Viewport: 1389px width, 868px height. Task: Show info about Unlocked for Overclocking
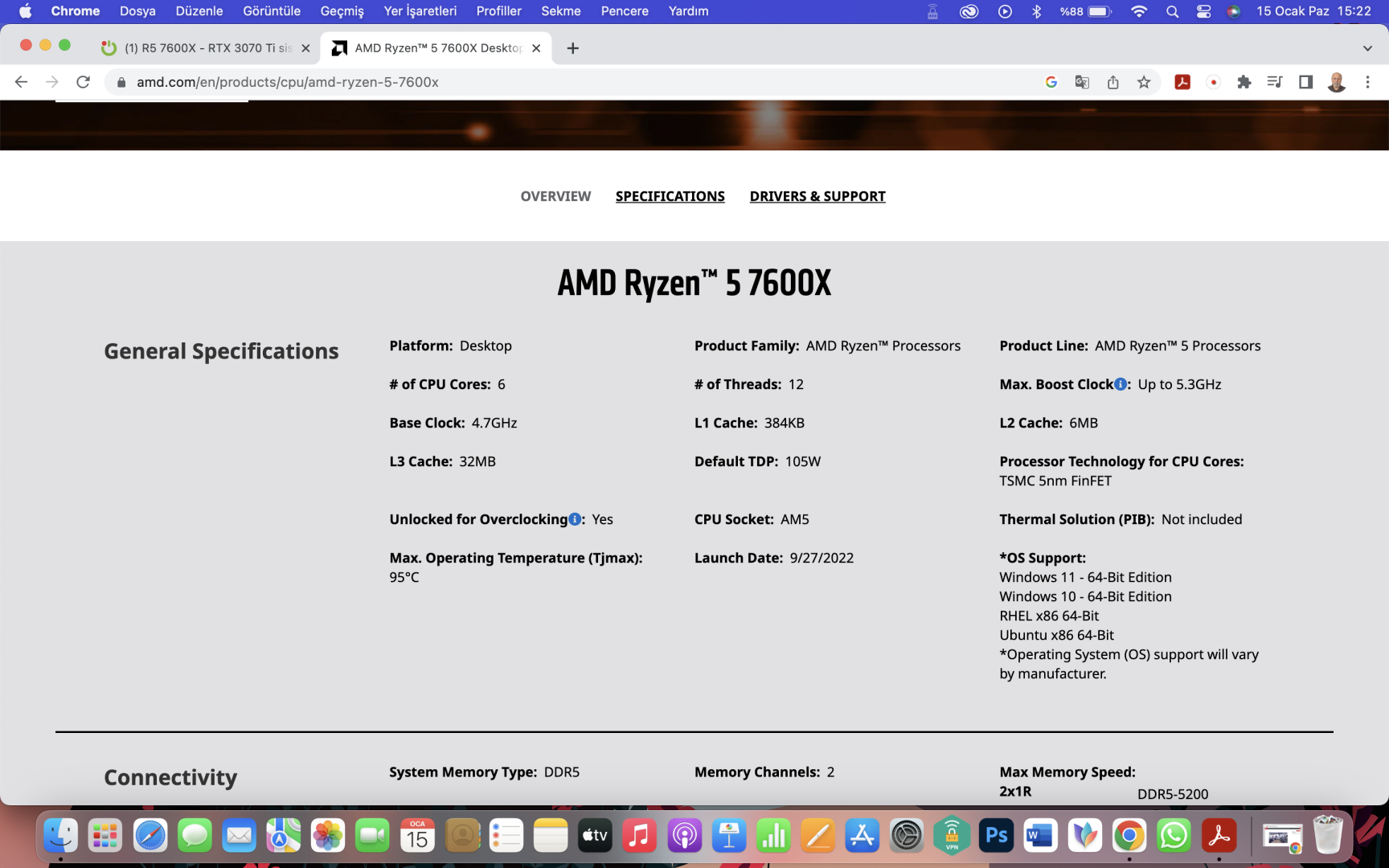575,519
